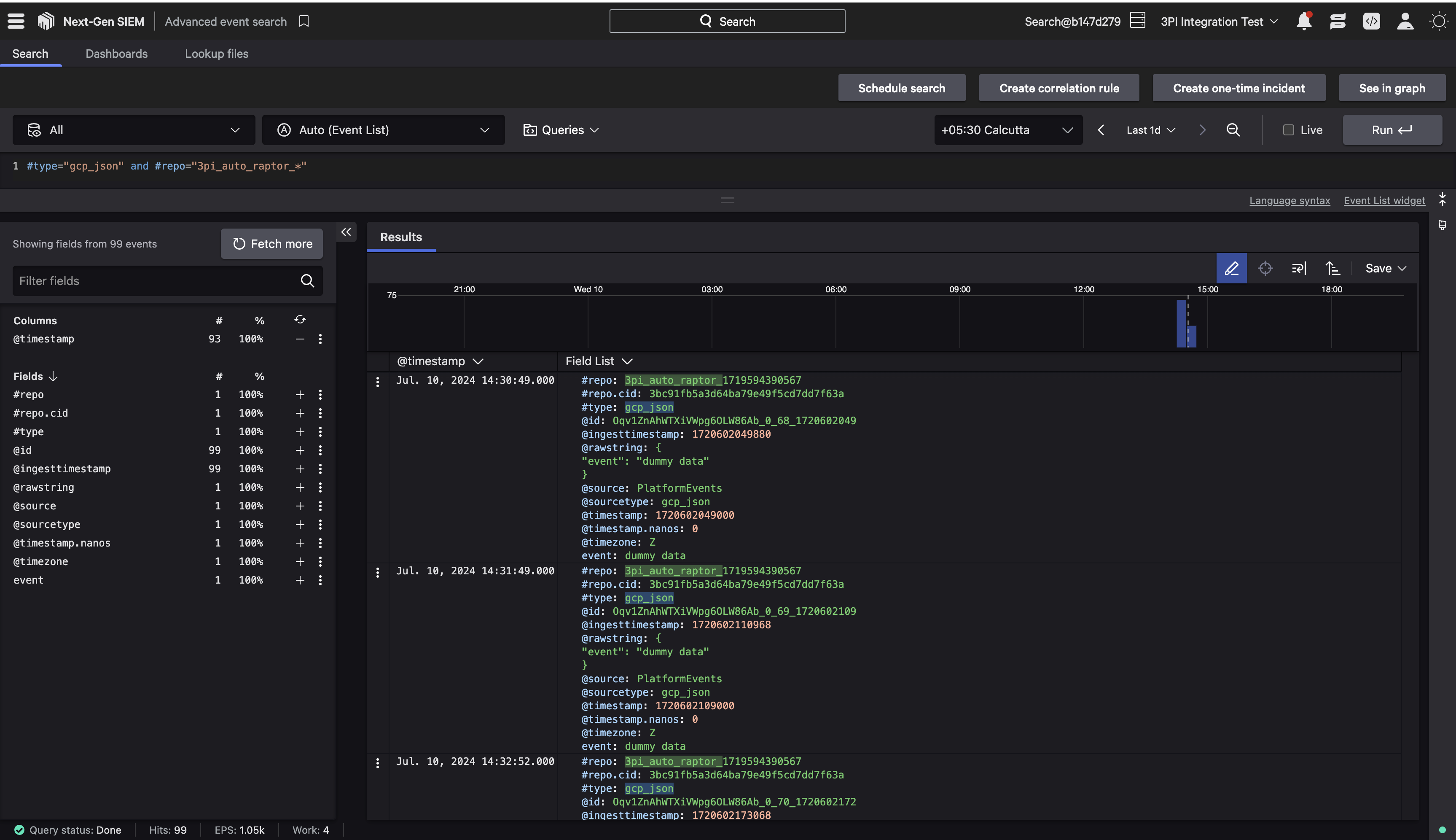Screen dimensions: 1456x840
Task: Collapse the fields sidebar with the double-chevron toggle
Action: [346, 232]
